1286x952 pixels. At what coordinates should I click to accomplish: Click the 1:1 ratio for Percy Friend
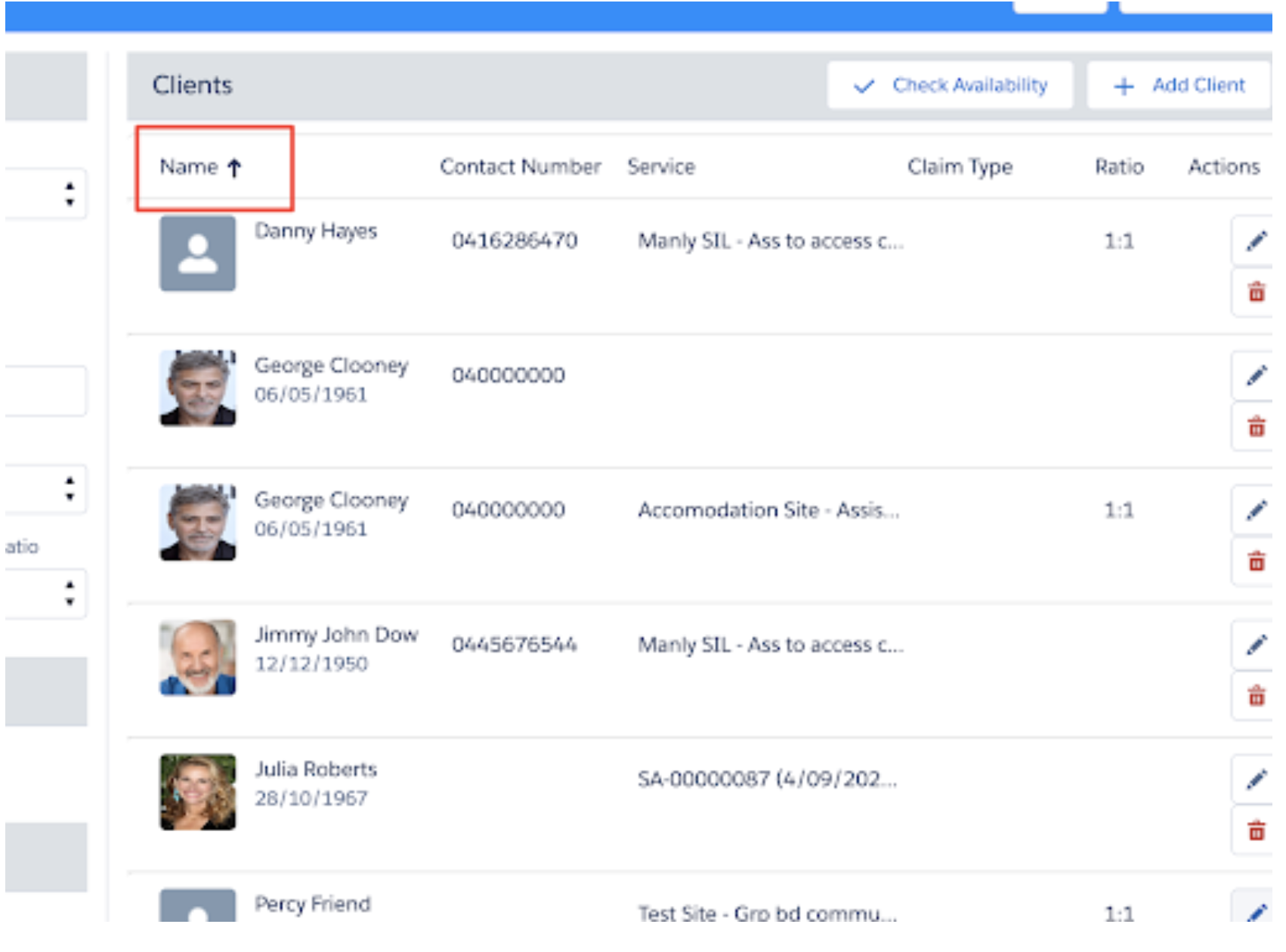coord(1119,913)
